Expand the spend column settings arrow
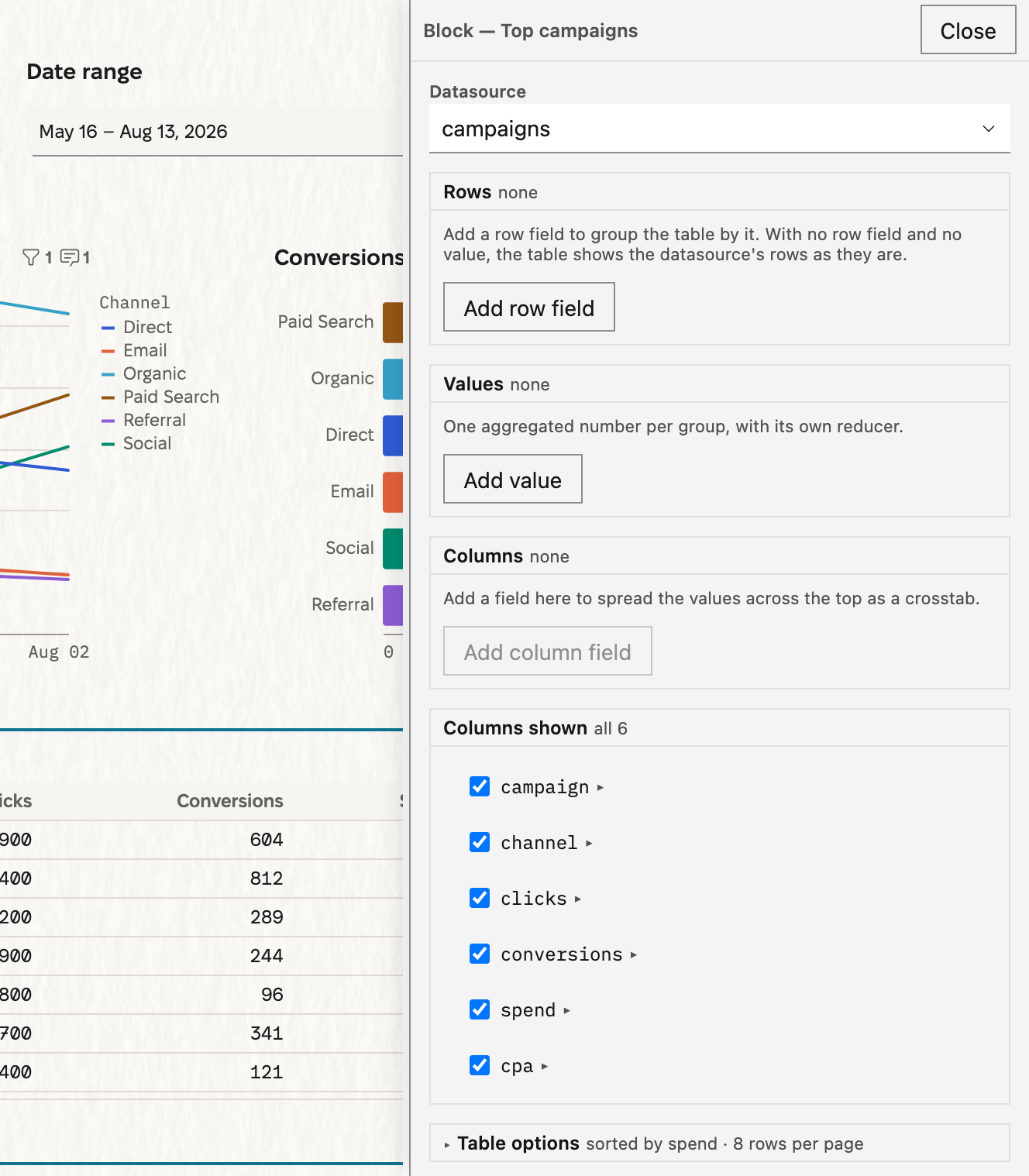Viewport: 1029px width, 1176px height. click(x=567, y=1011)
